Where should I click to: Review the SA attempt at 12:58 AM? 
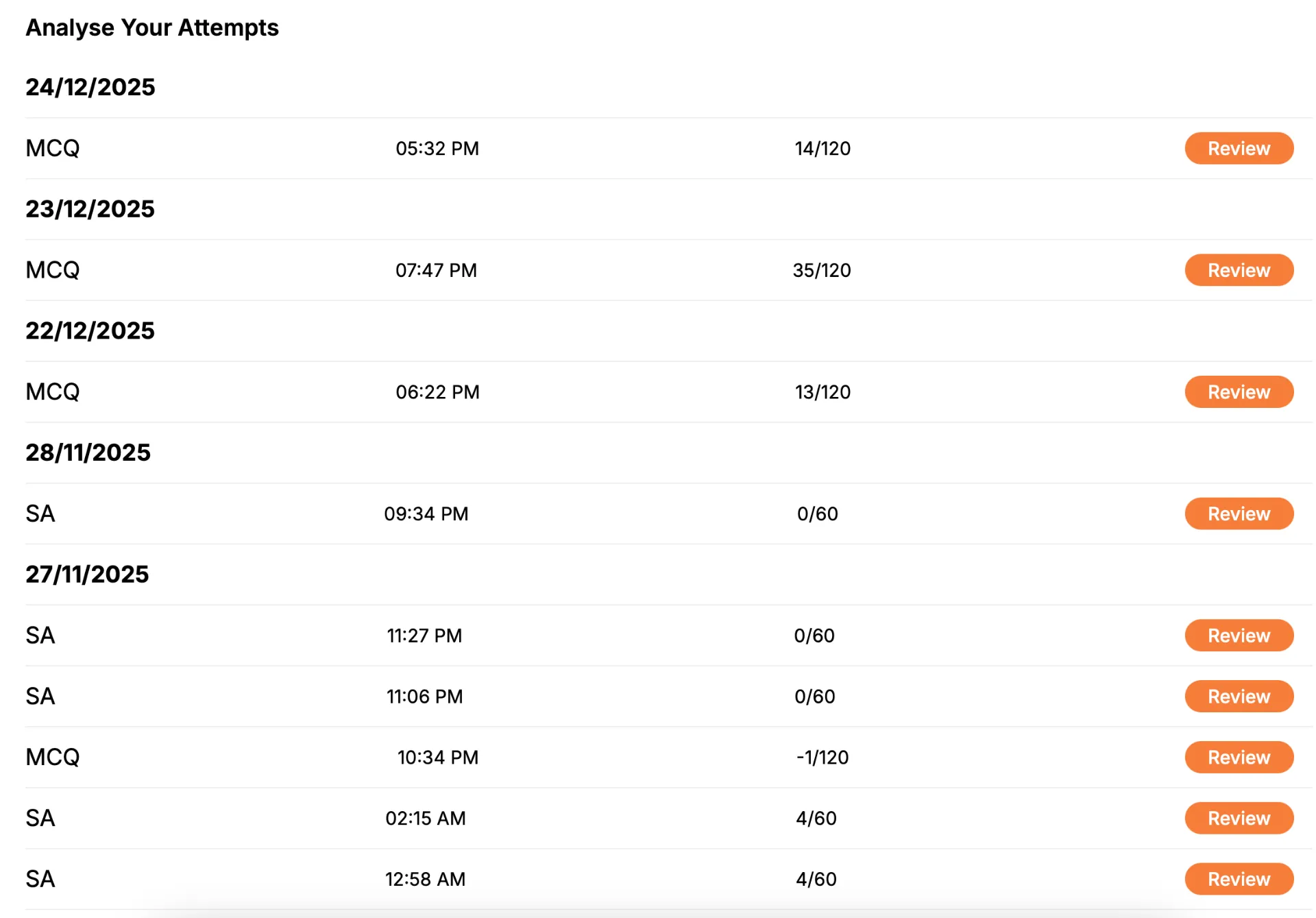(x=1239, y=879)
